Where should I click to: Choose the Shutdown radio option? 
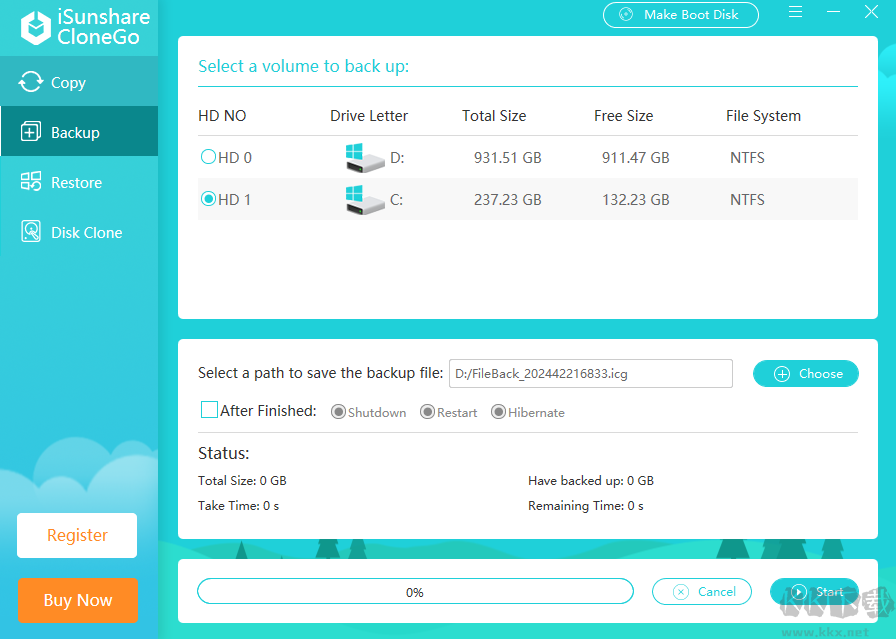[x=338, y=412]
